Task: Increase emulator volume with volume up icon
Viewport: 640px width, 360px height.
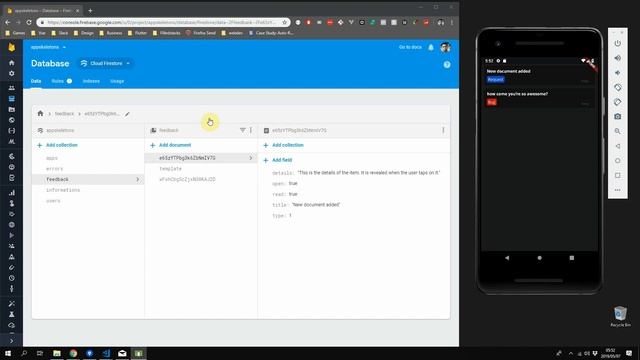Action: pos(618,58)
